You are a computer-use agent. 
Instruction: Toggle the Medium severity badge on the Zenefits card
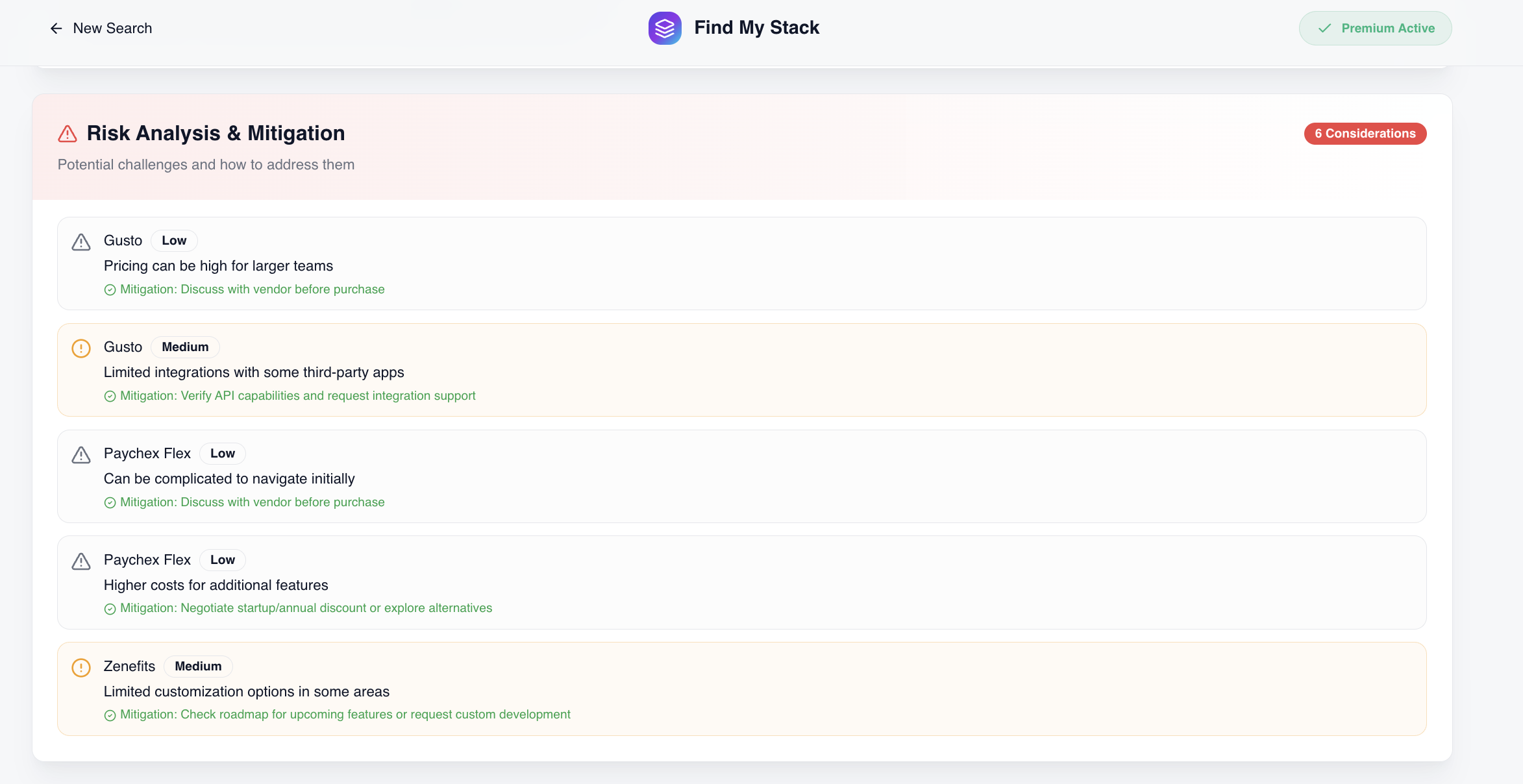tap(197, 666)
